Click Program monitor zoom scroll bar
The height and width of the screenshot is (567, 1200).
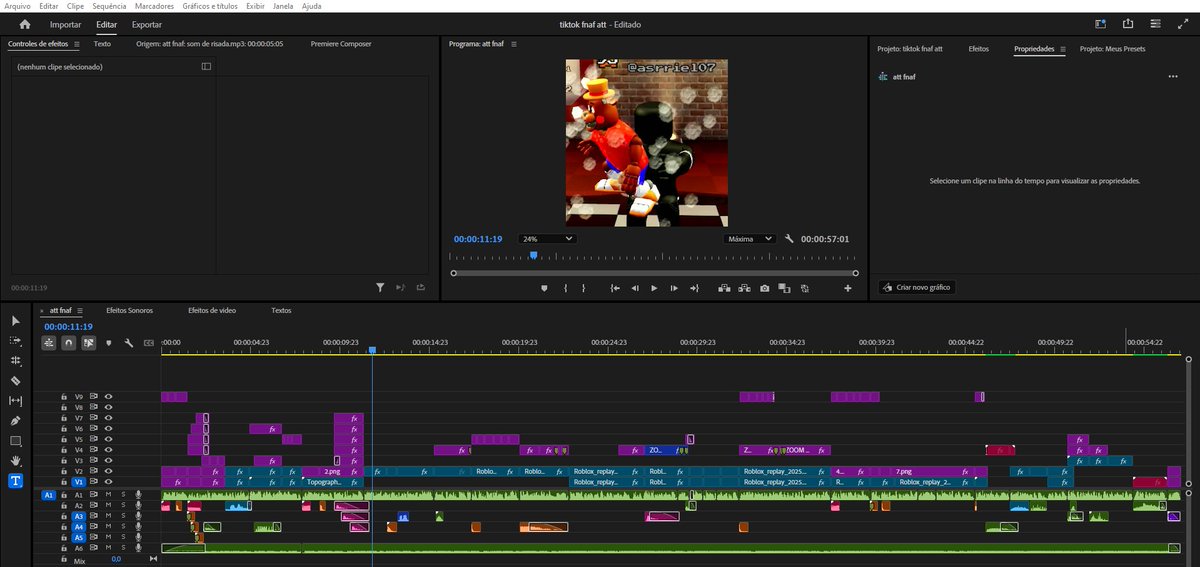click(655, 273)
